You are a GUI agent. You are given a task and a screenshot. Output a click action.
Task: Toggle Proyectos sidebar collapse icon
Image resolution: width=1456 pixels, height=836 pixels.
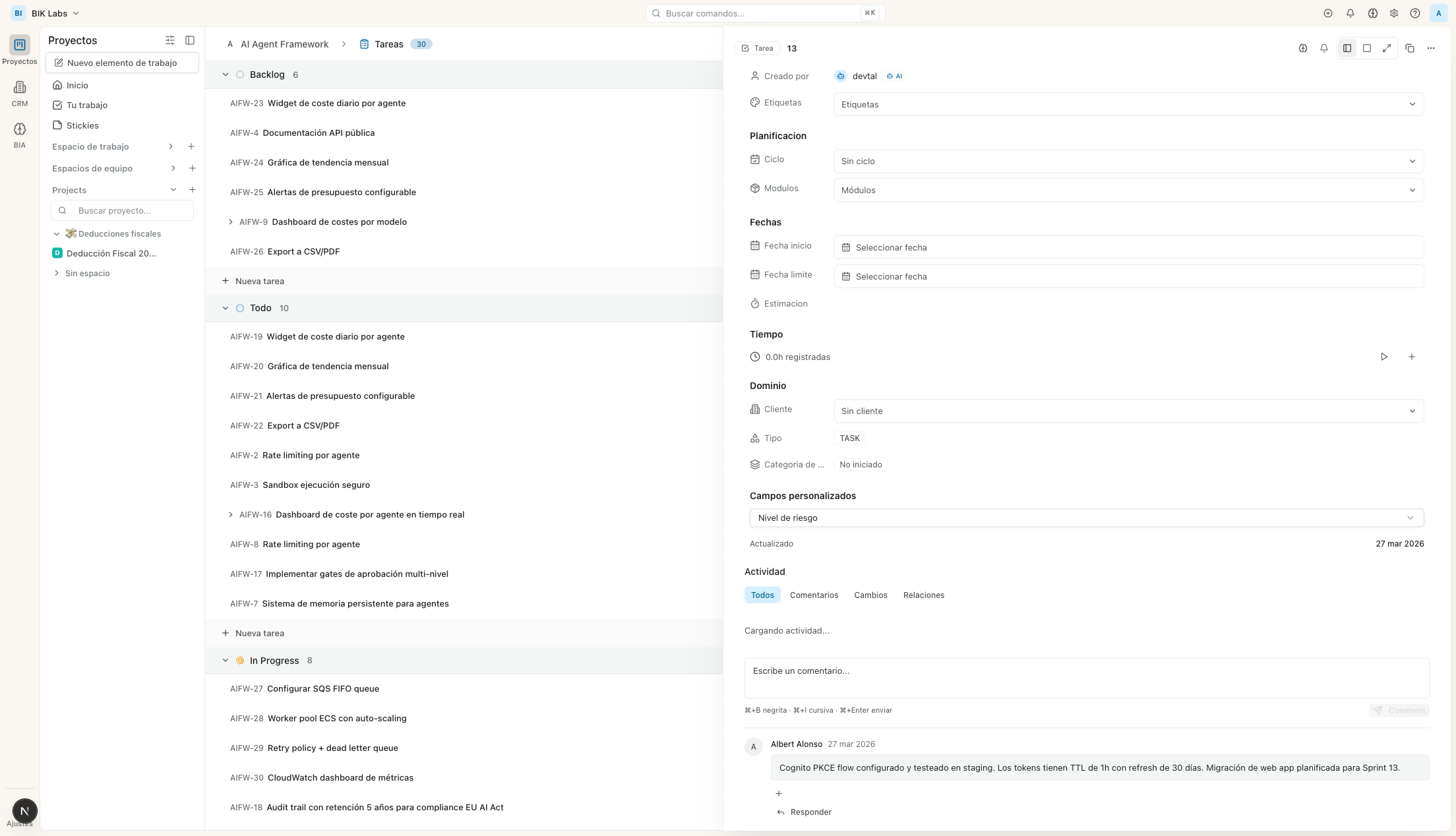coord(190,40)
